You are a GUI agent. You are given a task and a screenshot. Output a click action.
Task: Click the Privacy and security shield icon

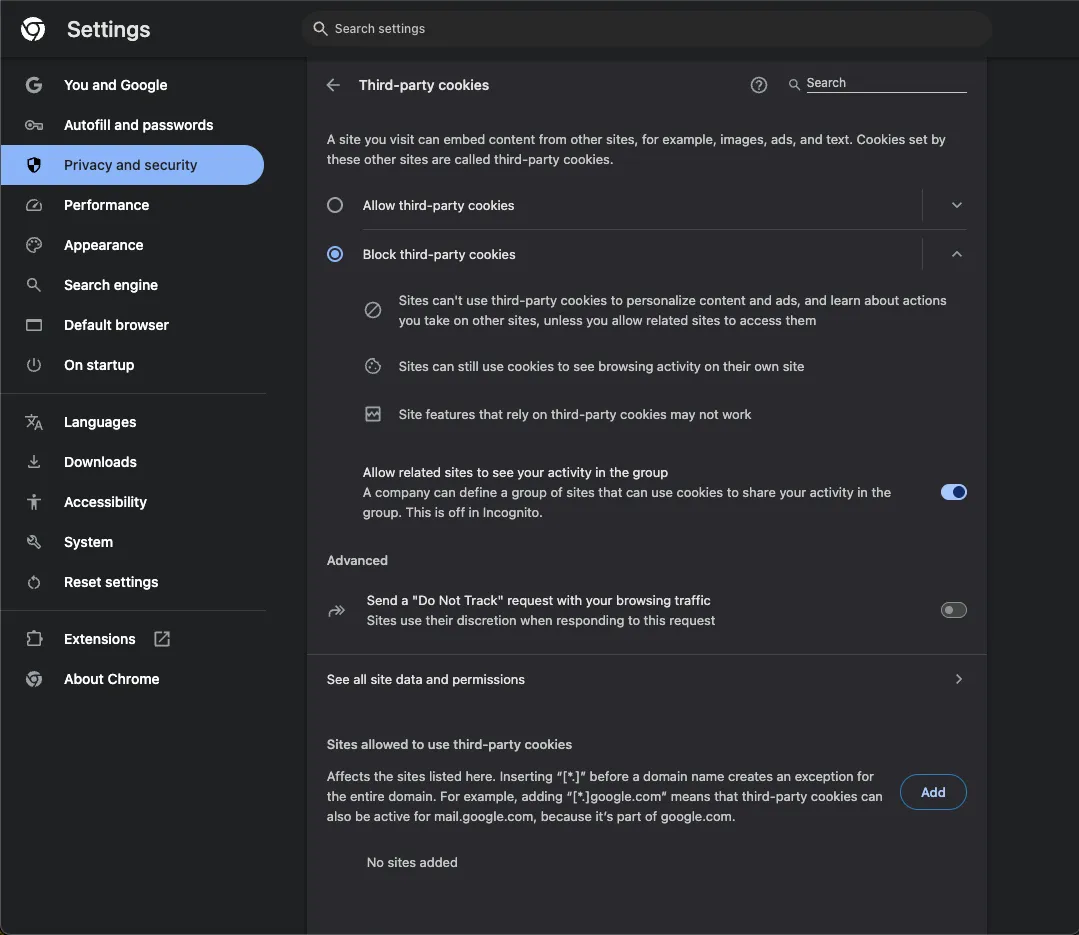34,165
